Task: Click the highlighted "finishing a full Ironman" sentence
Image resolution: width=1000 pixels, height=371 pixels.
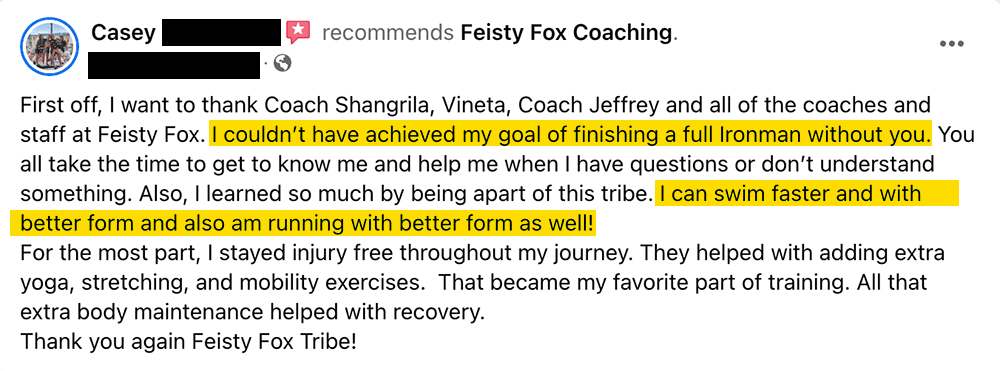Action: coord(571,134)
